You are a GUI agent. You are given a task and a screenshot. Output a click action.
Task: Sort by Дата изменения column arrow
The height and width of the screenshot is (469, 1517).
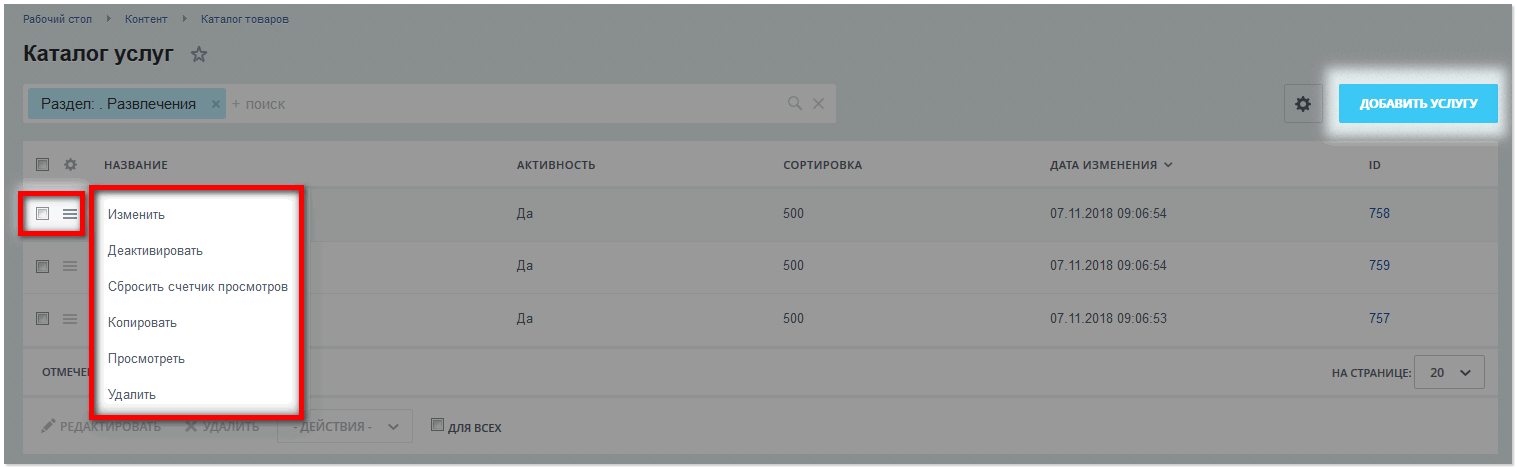tap(1169, 165)
